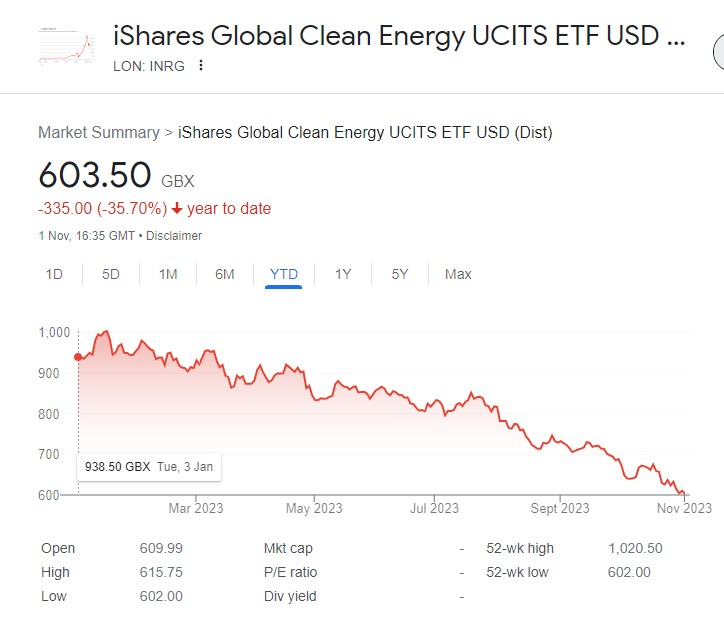Click the 938.50 GBX Tue, 3 Jan tooltip

(x=149, y=466)
